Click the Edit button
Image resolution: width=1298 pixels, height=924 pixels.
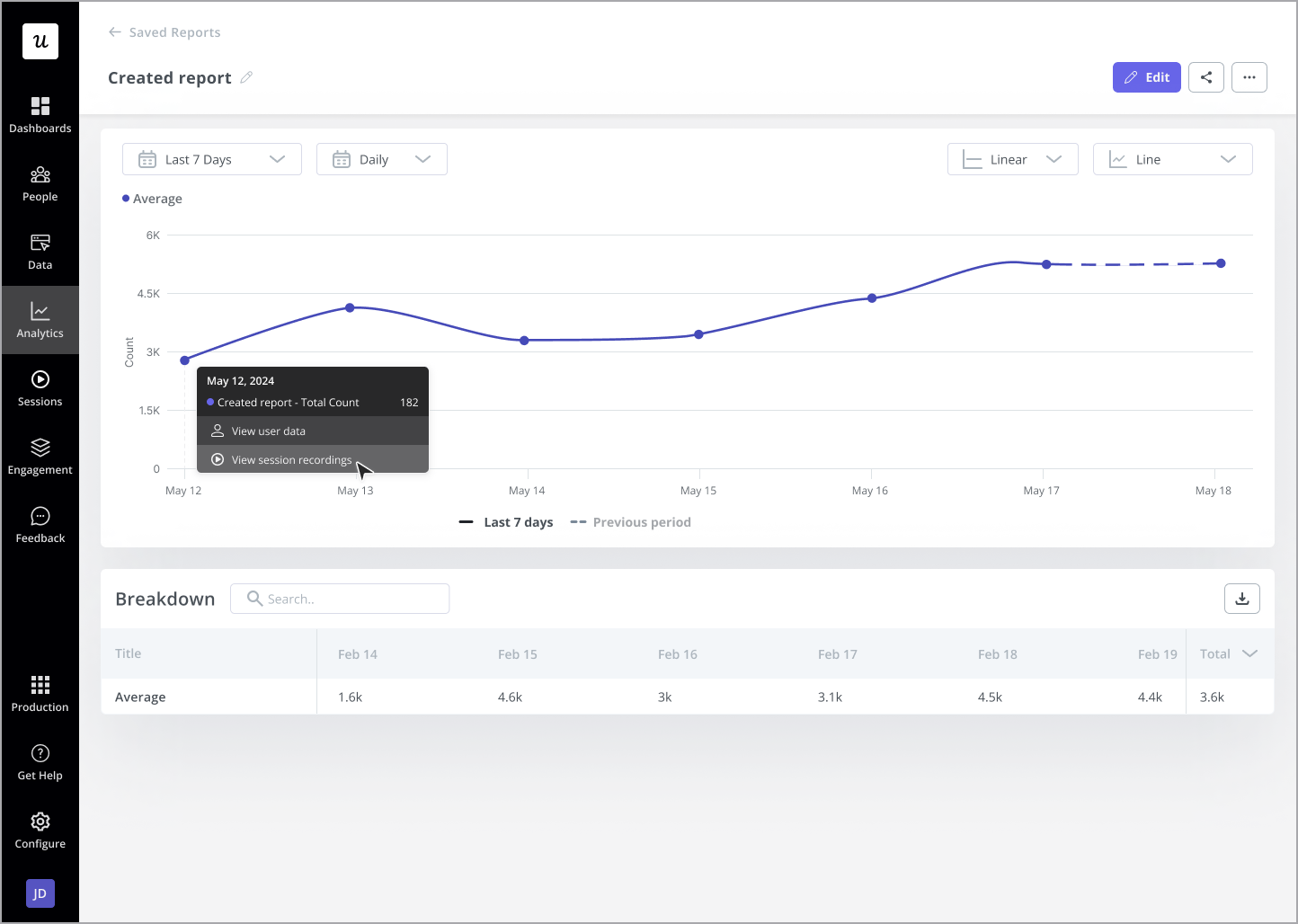1146,77
